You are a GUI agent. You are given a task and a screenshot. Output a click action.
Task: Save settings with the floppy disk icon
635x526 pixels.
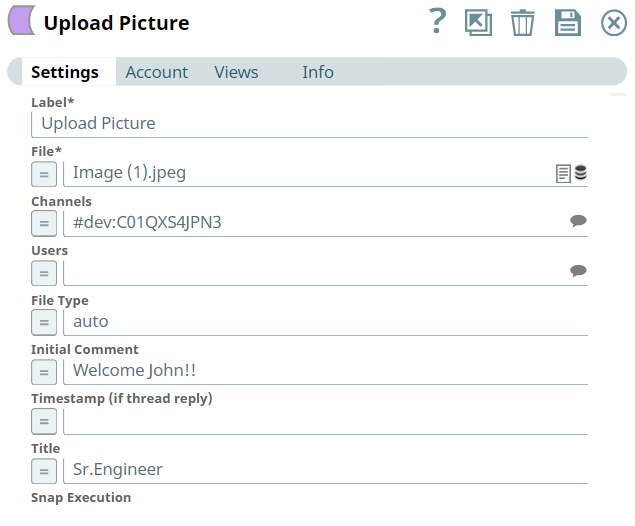tap(567, 23)
